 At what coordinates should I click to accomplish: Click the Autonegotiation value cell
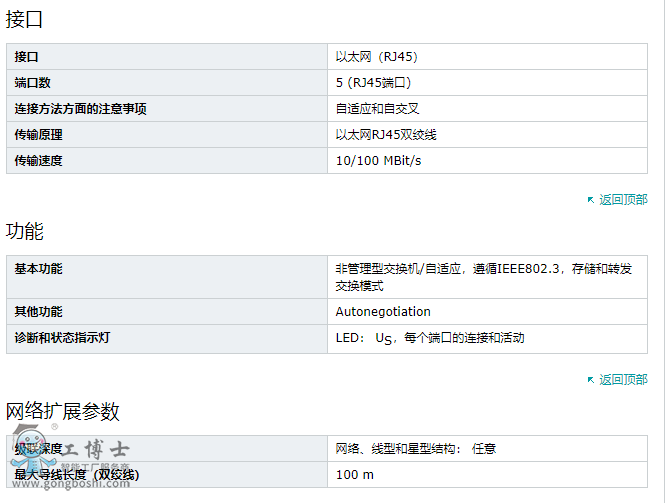(487, 312)
